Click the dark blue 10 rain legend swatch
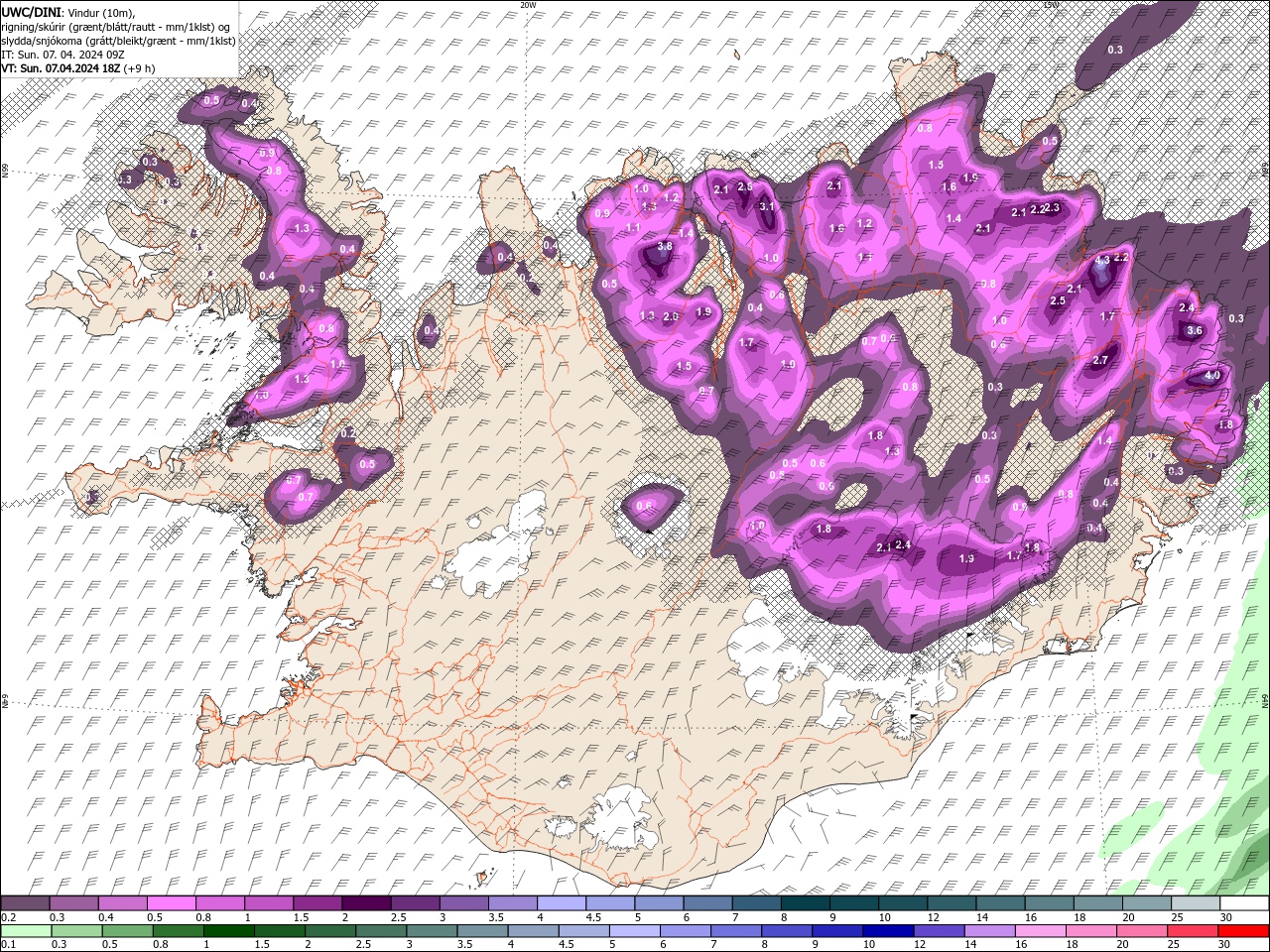Screen dimensions: 1270x952 888,931
